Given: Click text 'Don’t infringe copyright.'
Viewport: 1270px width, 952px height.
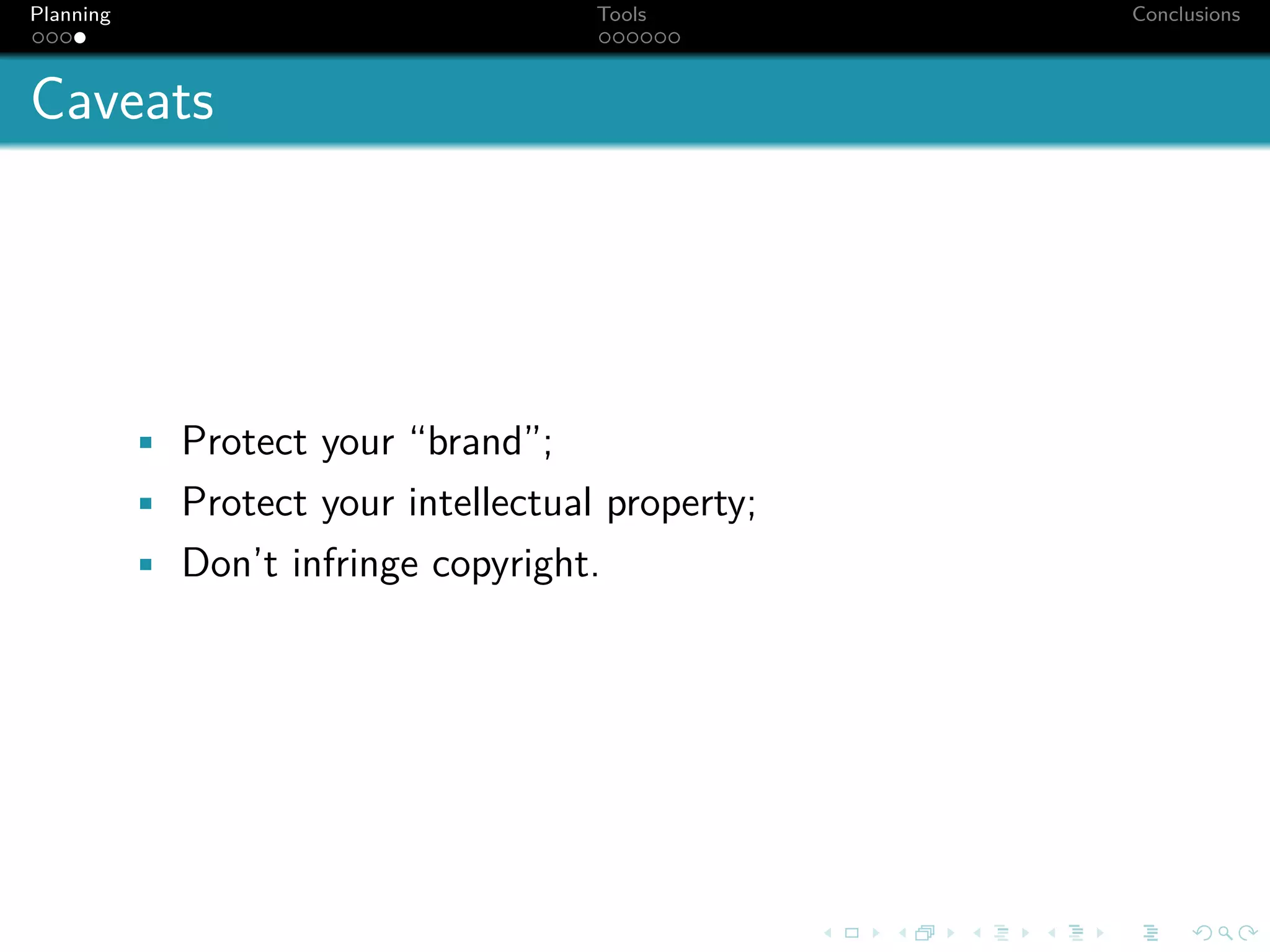Looking at the screenshot, I should [x=391, y=563].
